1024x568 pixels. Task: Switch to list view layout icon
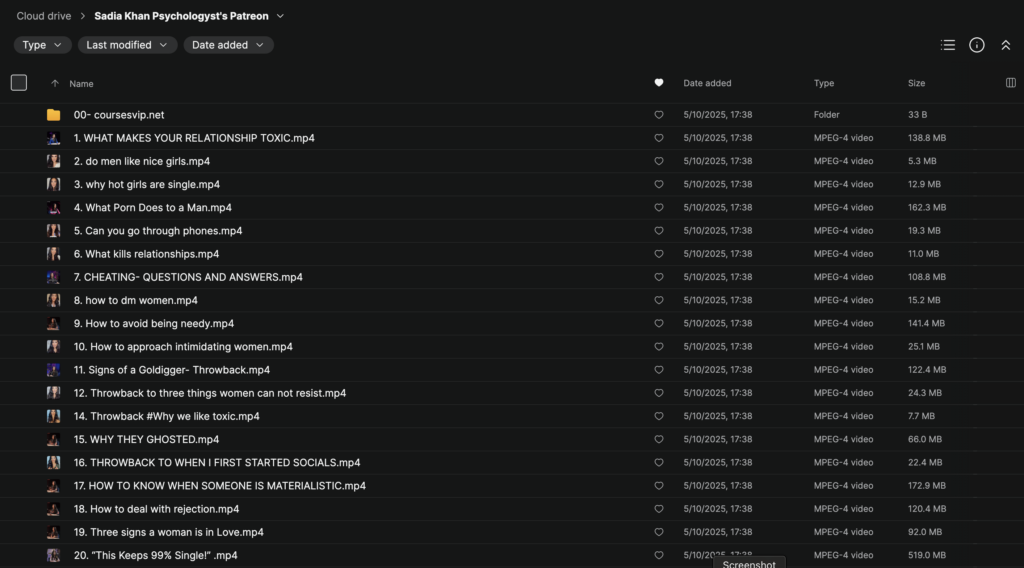pos(948,45)
